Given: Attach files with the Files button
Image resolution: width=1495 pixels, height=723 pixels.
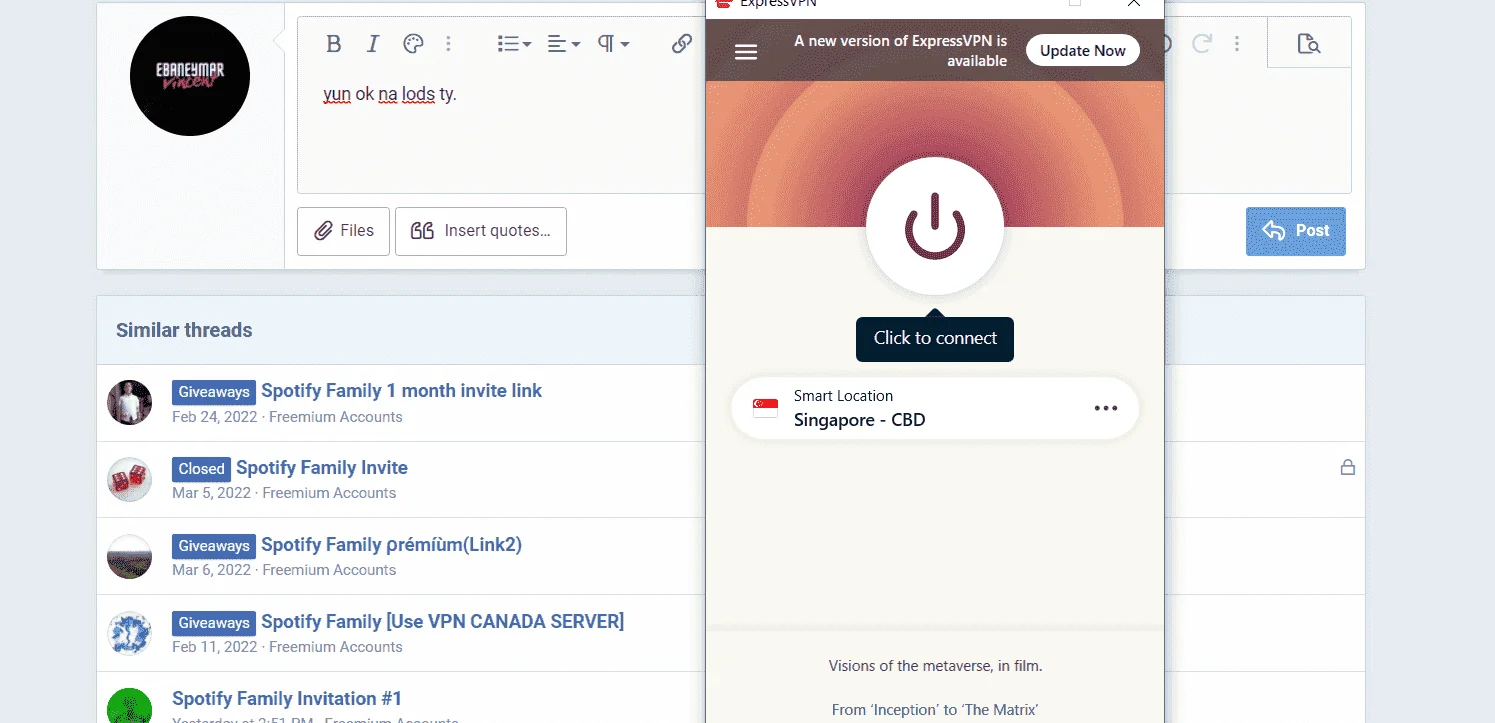Looking at the screenshot, I should coord(343,231).
